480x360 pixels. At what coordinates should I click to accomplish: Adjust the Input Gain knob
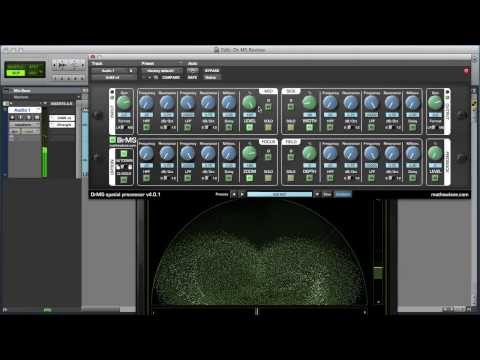click(x=124, y=103)
